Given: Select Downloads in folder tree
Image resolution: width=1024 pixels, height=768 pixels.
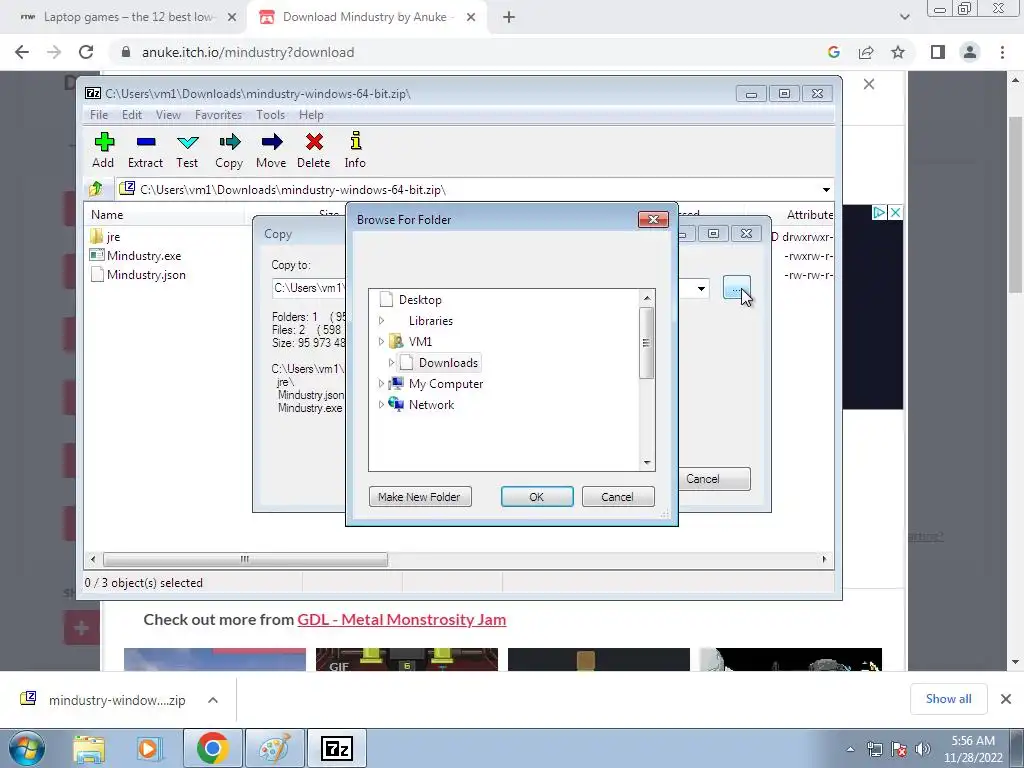Looking at the screenshot, I should coord(448,362).
